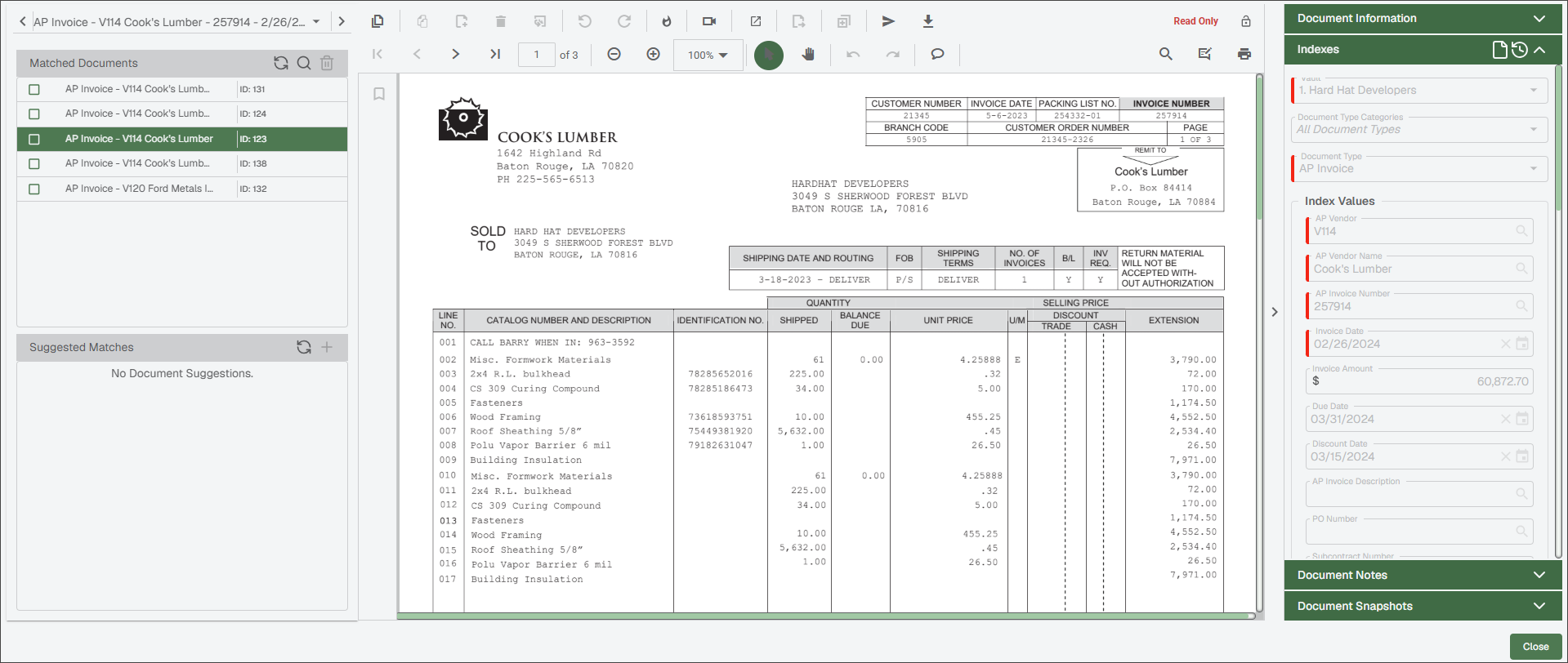Check the box for document ID: 138

pyautogui.click(x=34, y=163)
